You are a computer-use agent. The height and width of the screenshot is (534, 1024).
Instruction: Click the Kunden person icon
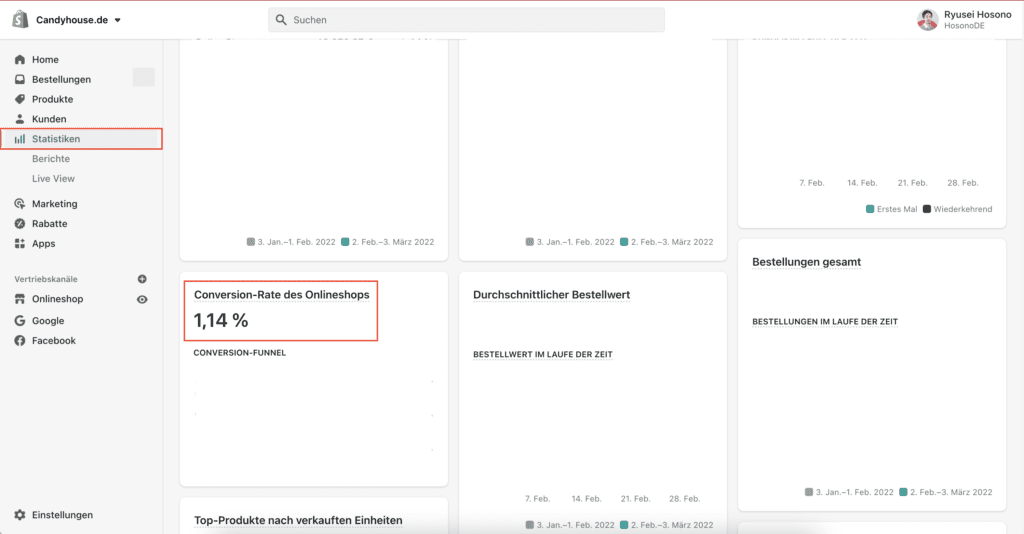click(x=20, y=119)
